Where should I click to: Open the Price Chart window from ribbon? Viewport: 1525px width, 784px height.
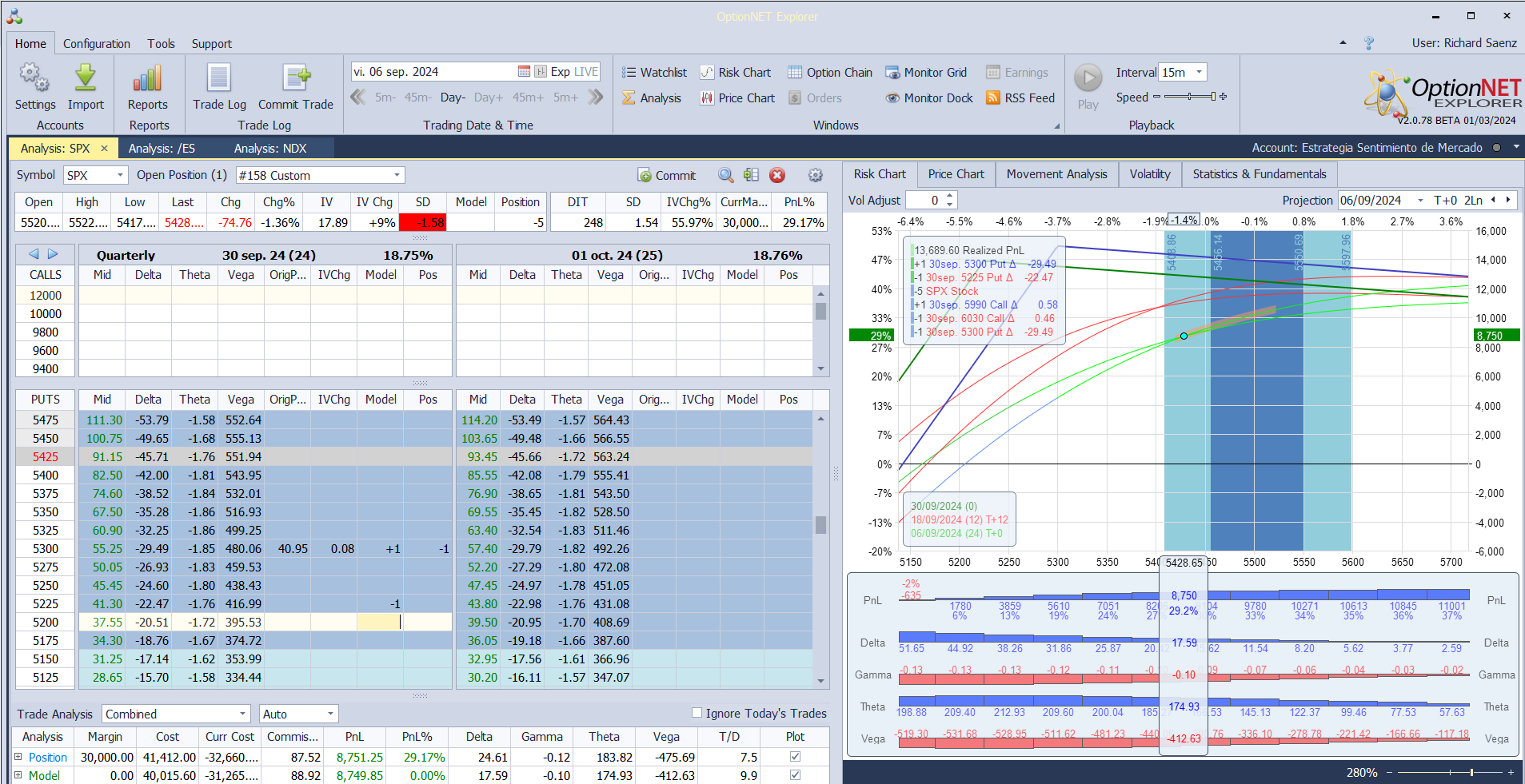737,98
